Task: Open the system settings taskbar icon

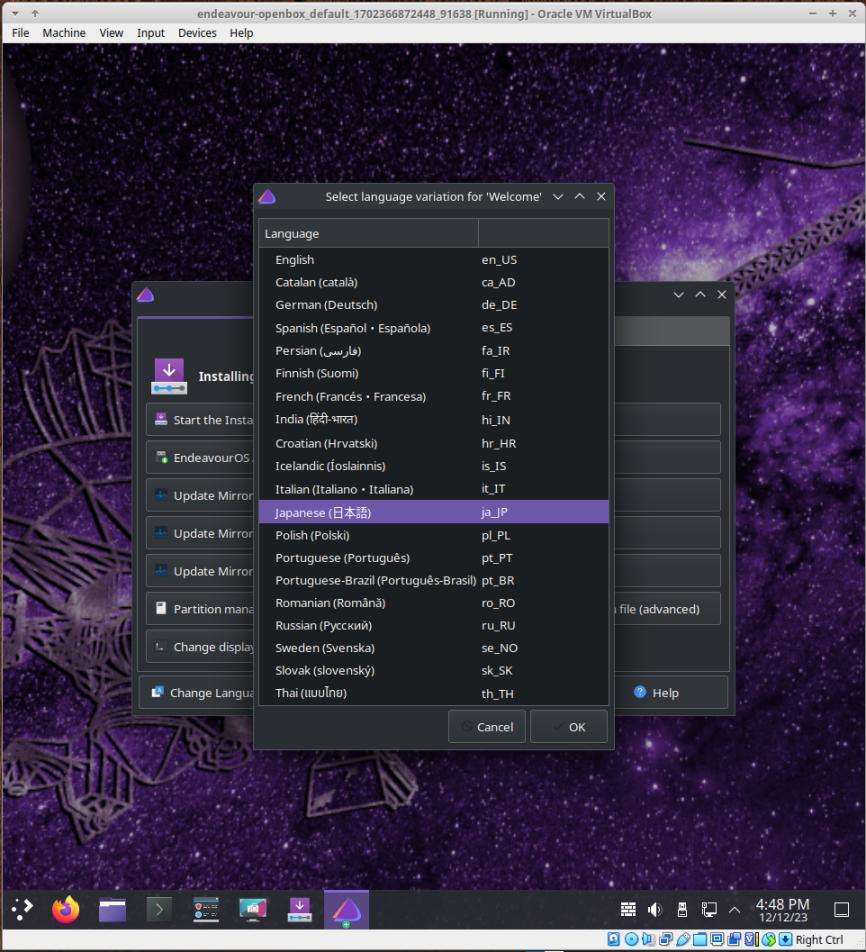Action: [206, 910]
